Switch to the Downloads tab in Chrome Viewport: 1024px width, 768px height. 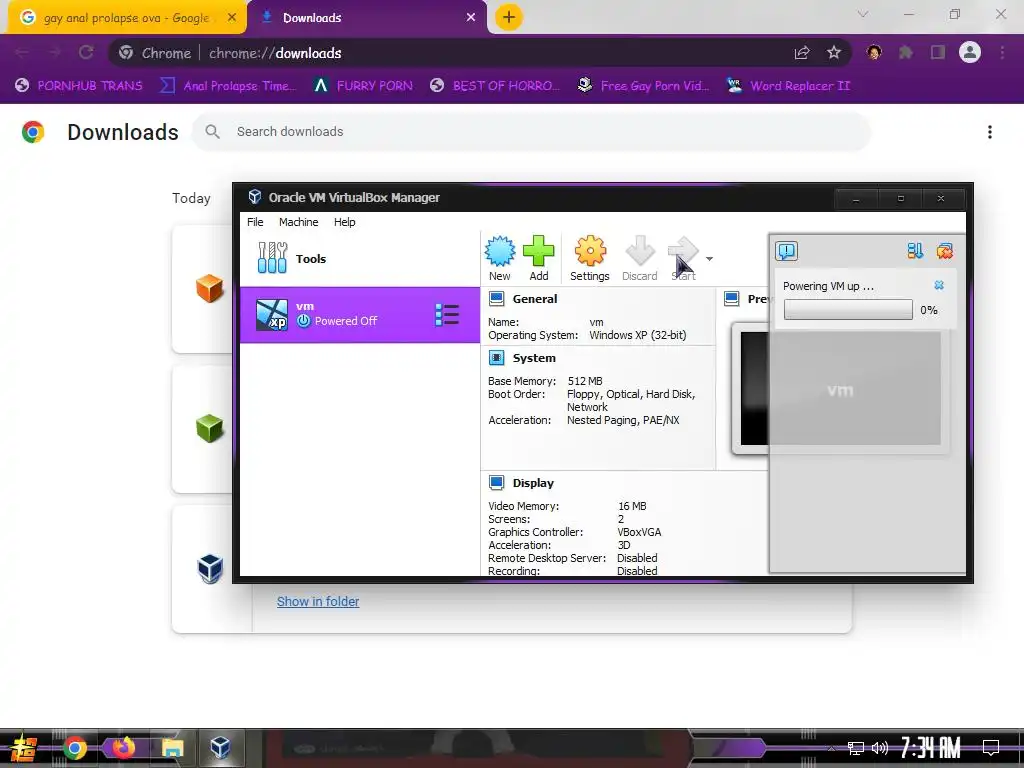tap(366, 18)
